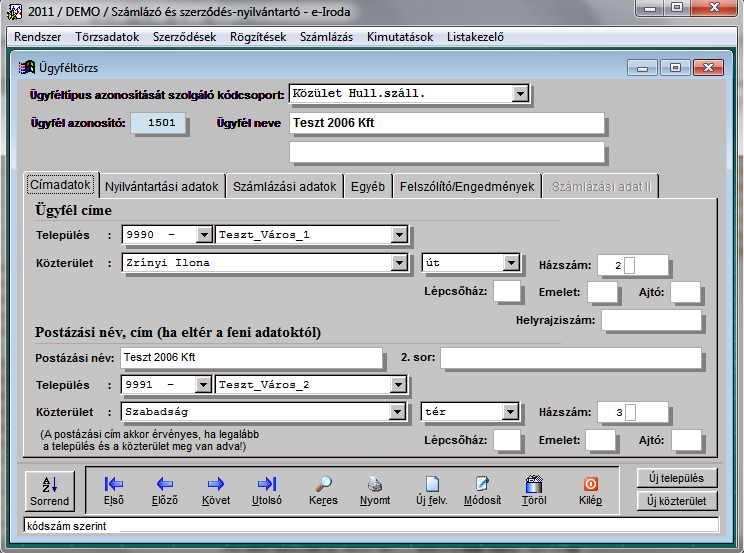Expand the Zrínyi Ilona street name dropdown
The height and width of the screenshot is (553, 744).
coord(399,263)
